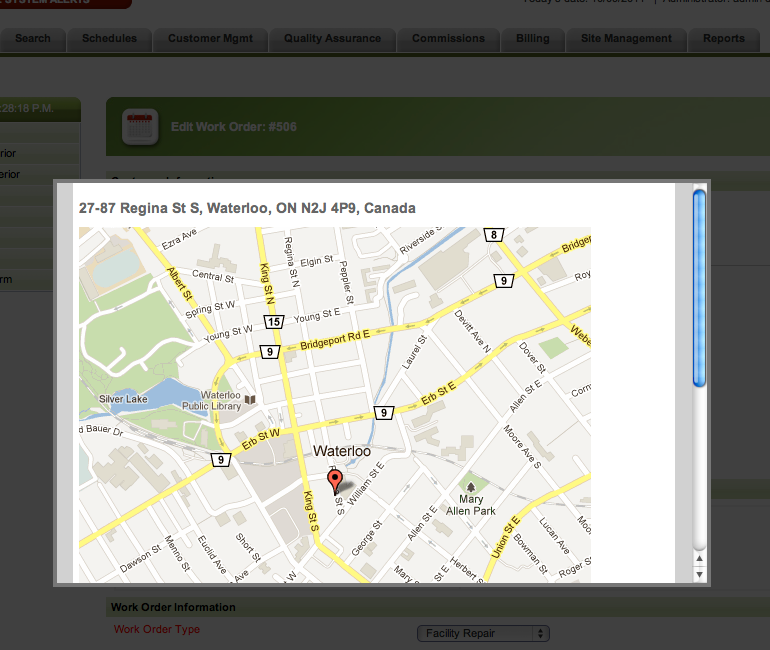
Task: Click the Central St street label
Action: [x=213, y=276]
